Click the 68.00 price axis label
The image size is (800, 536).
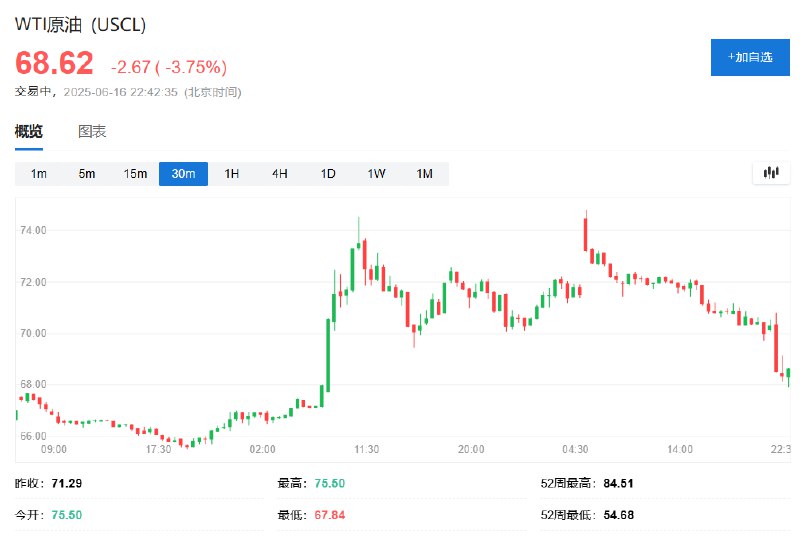(x=33, y=384)
